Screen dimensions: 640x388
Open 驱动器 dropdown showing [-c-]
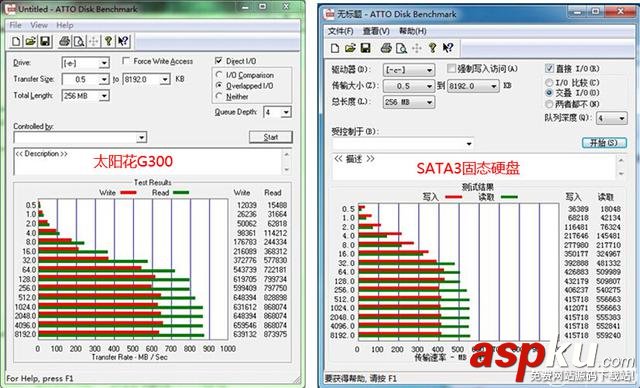coord(409,70)
